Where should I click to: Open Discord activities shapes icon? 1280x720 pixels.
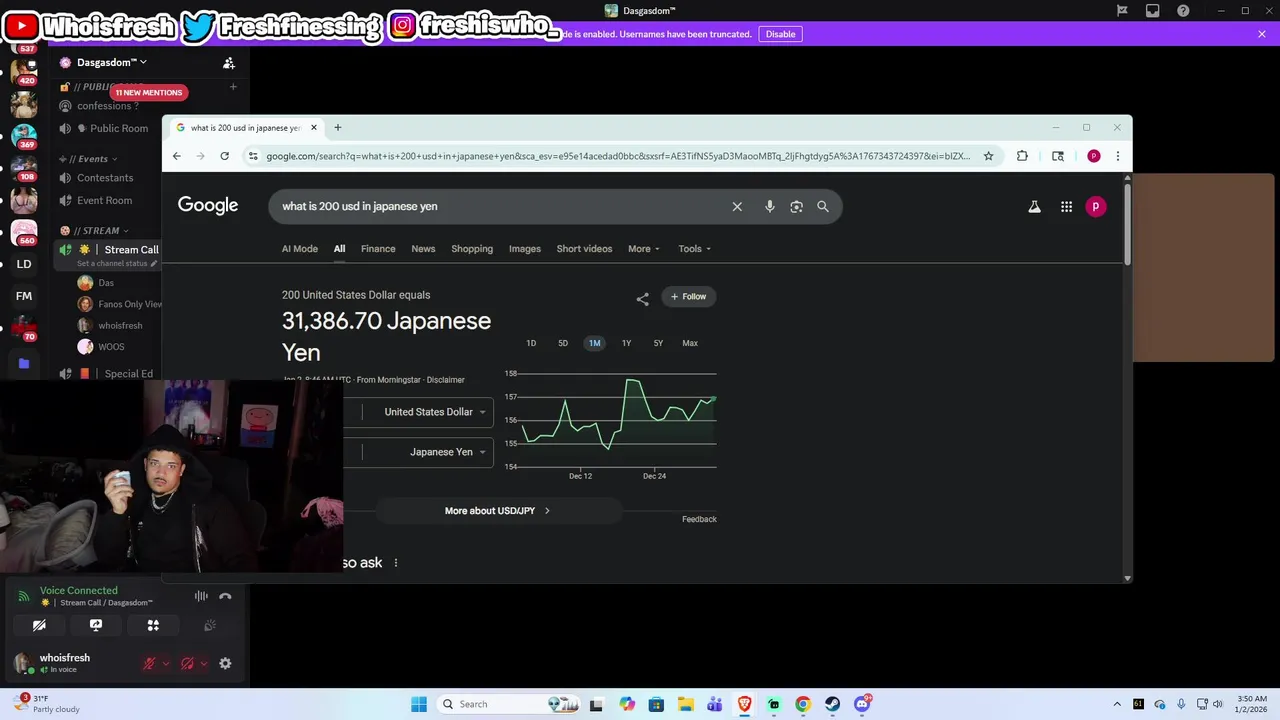point(153,625)
